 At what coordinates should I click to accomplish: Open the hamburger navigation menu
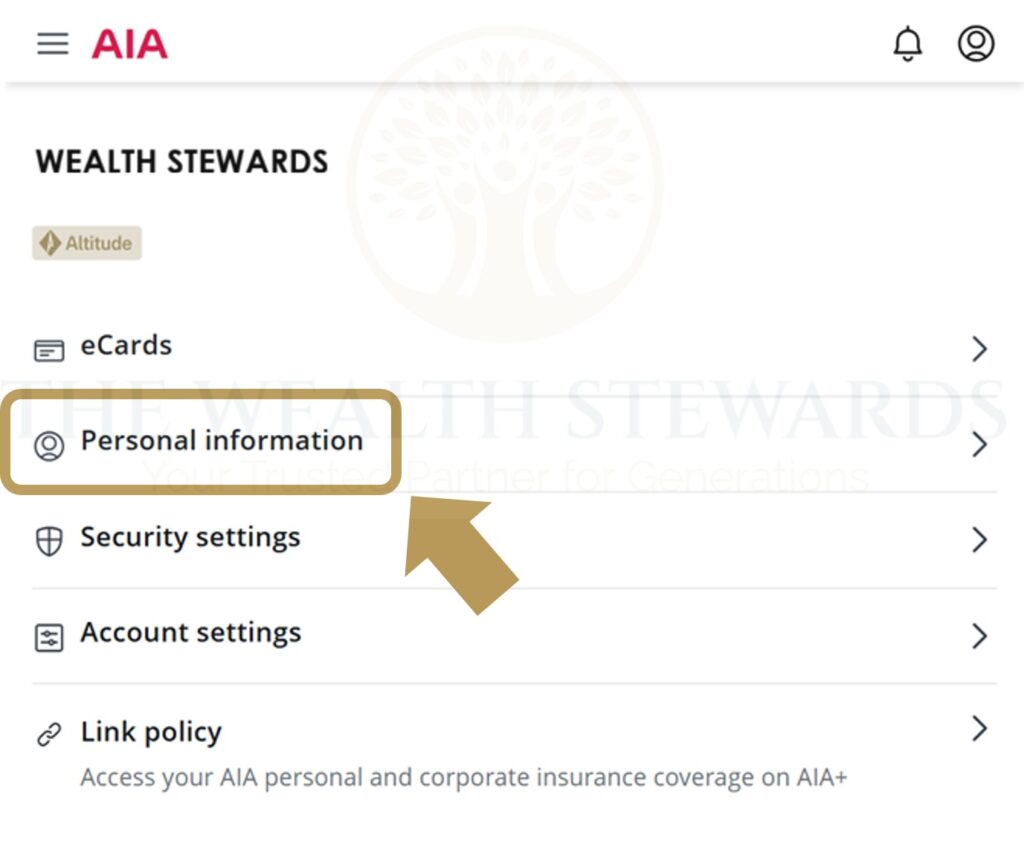(53, 44)
